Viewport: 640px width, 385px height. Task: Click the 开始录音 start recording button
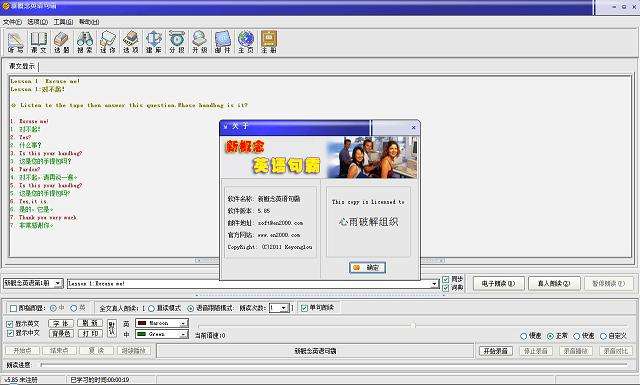496,351
